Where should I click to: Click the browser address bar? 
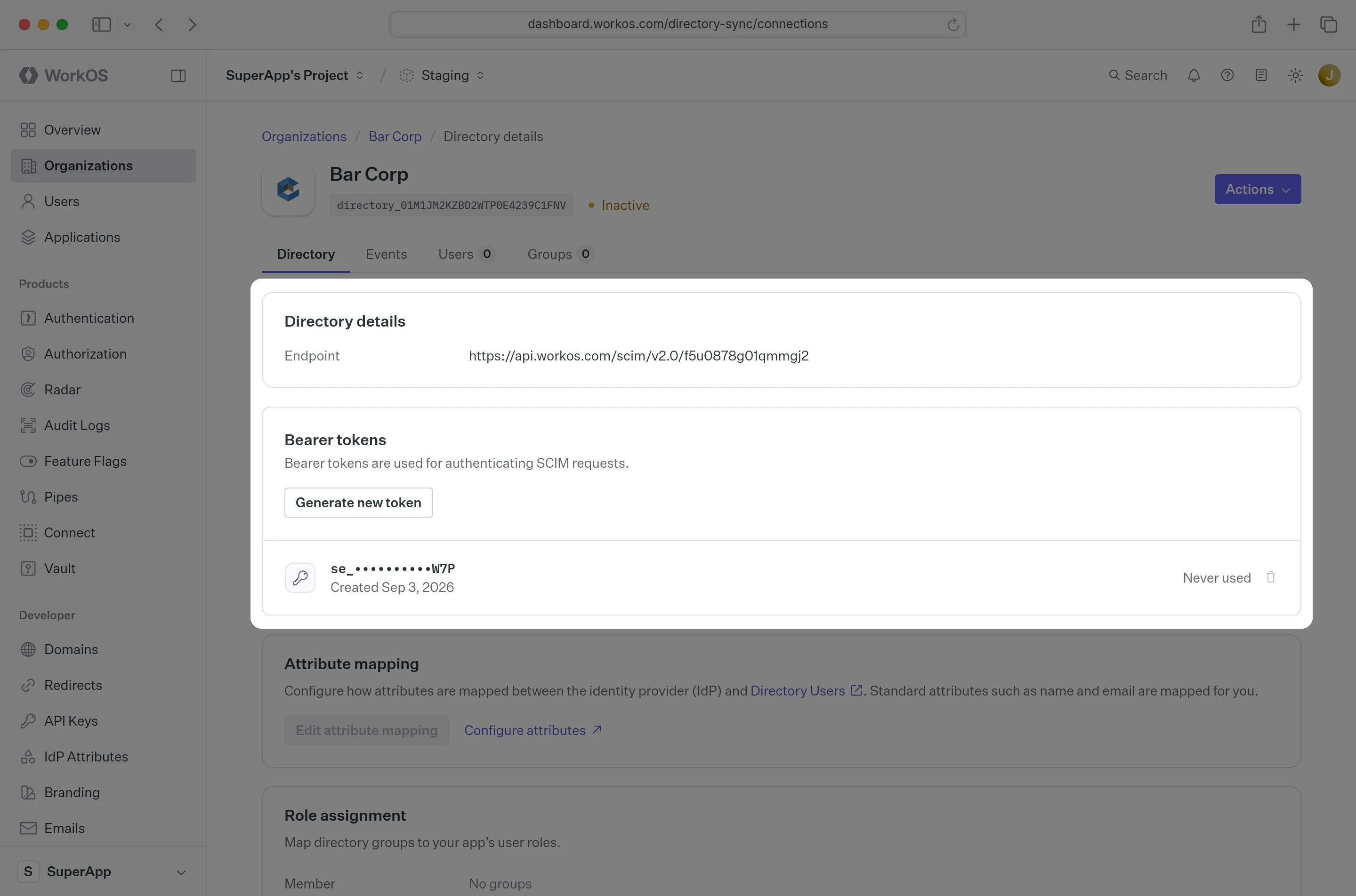pos(678,24)
